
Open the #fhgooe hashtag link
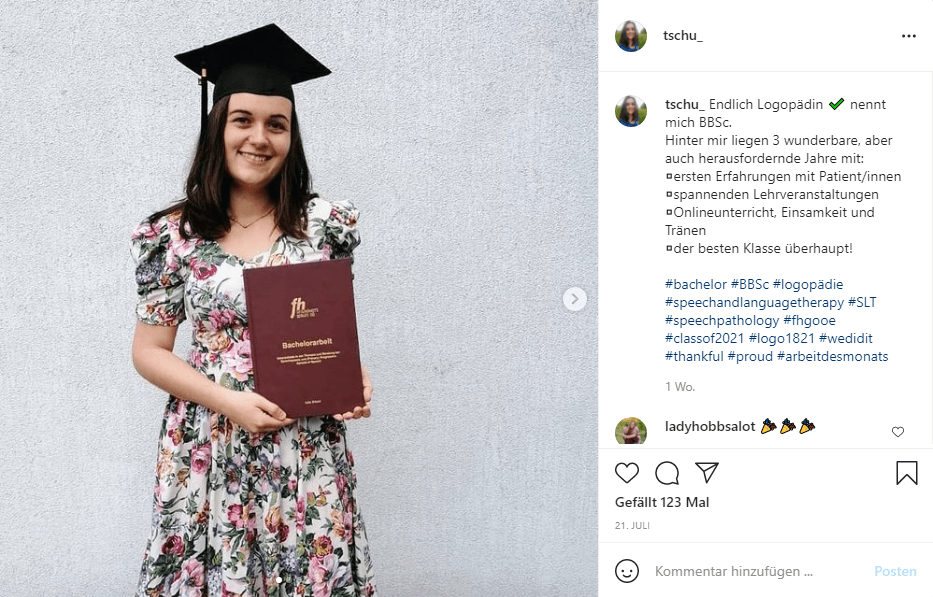pyautogui.click(x=809, y=321)
